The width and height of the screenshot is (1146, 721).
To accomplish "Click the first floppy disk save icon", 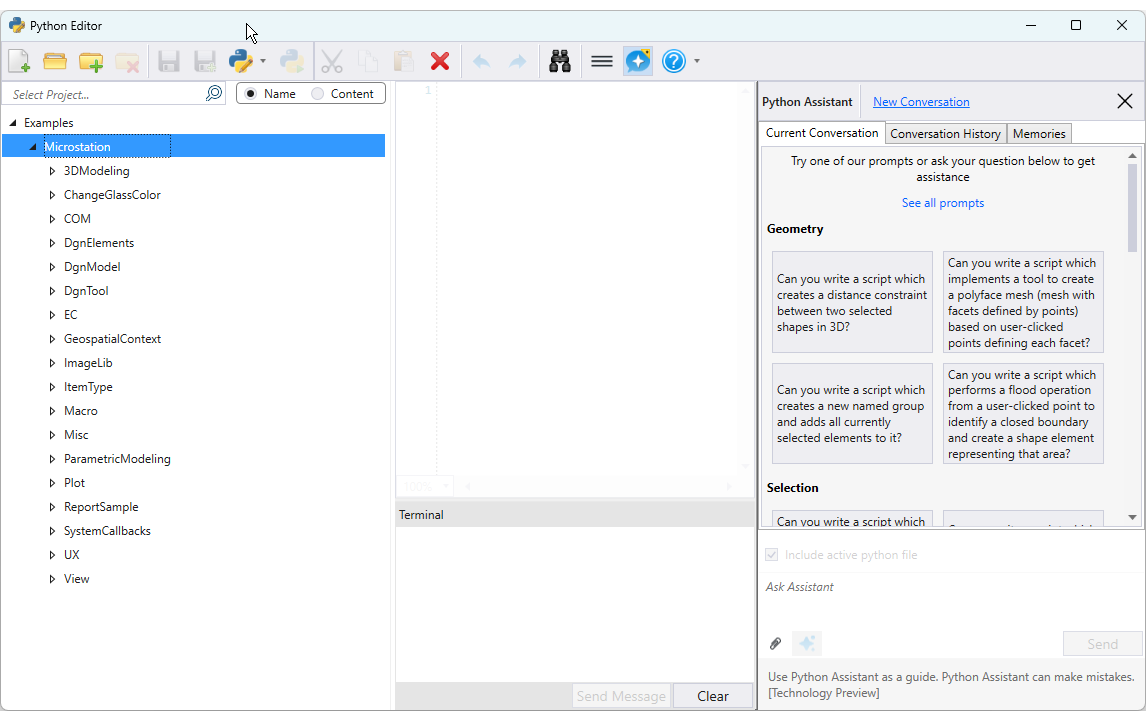I will point(169,61).
